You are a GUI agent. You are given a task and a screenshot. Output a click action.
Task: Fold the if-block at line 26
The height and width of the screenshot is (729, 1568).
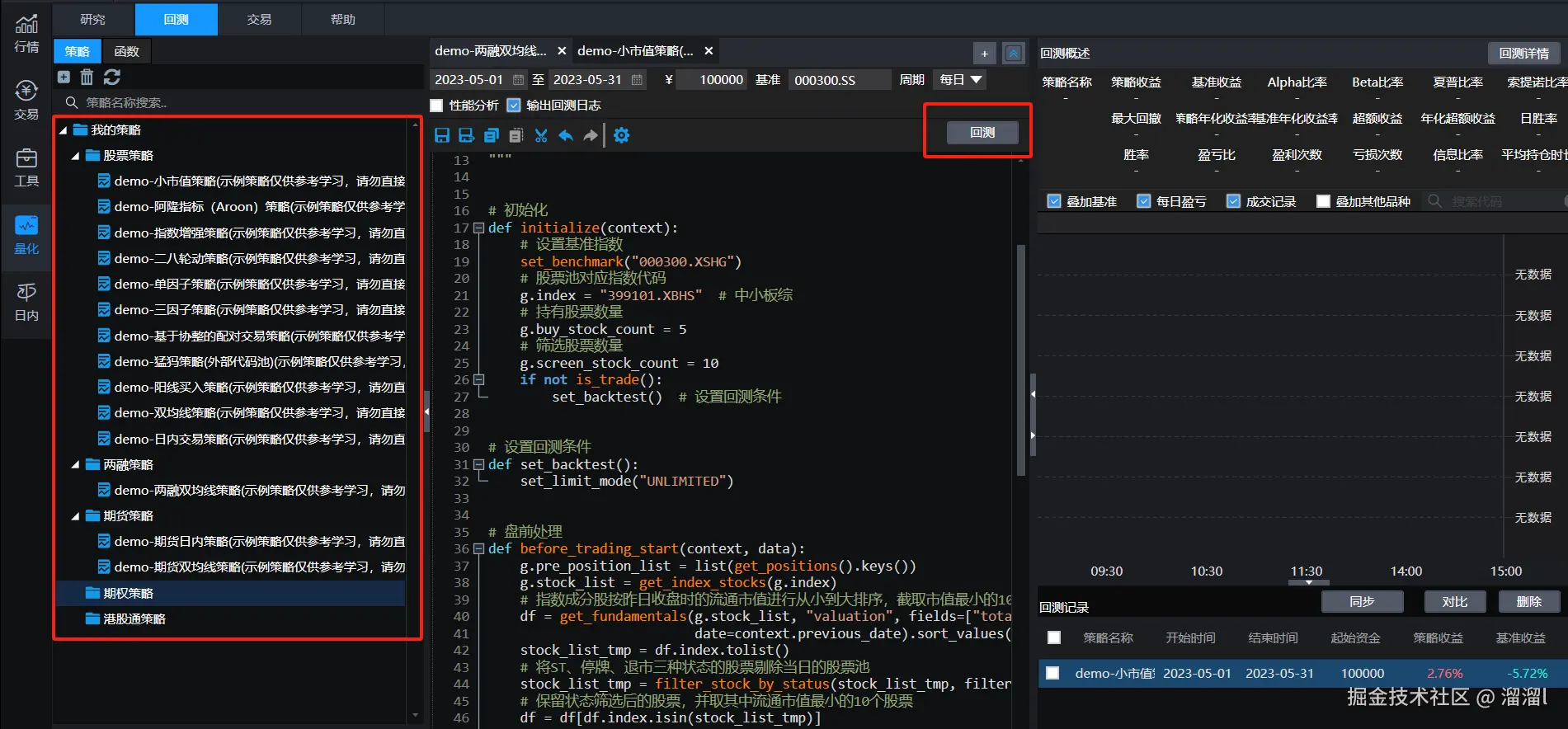pos(478,380)
